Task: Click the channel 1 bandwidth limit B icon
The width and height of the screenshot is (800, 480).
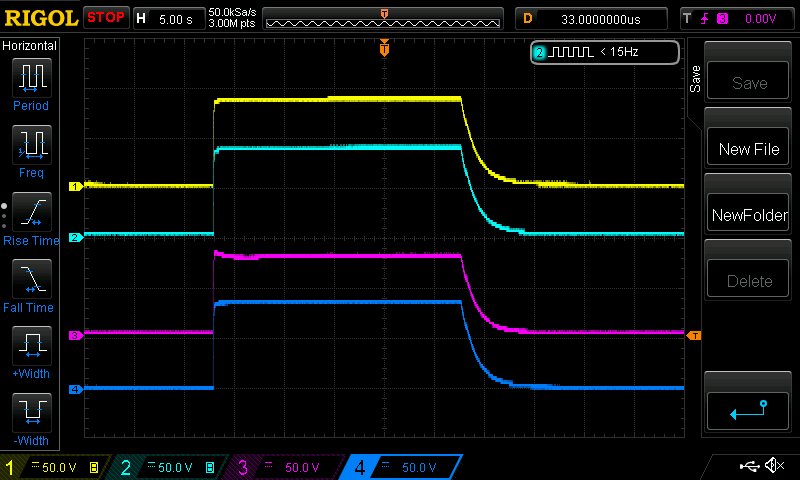Action: click(94, 467)
